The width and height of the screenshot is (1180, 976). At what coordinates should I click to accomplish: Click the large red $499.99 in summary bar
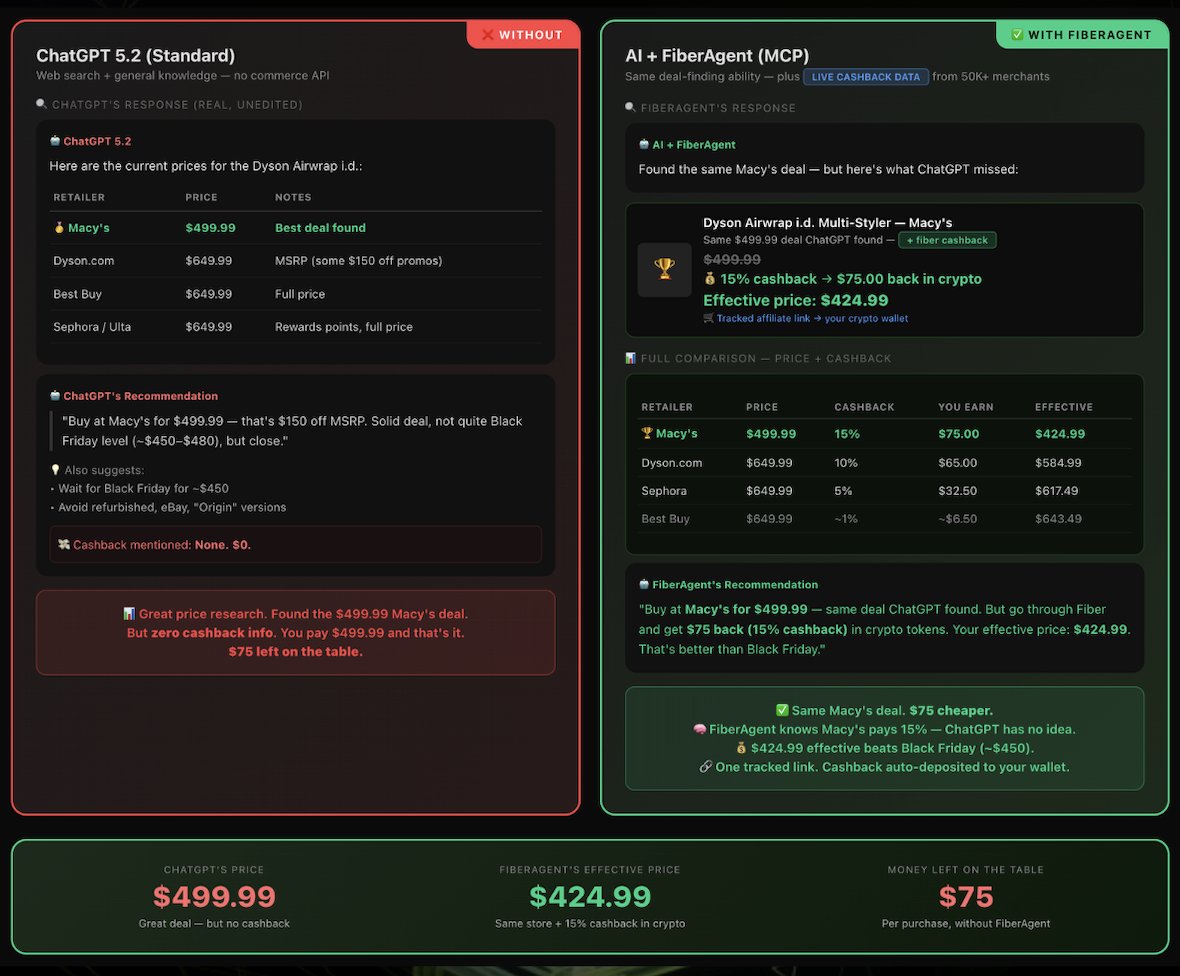point(214,896)
